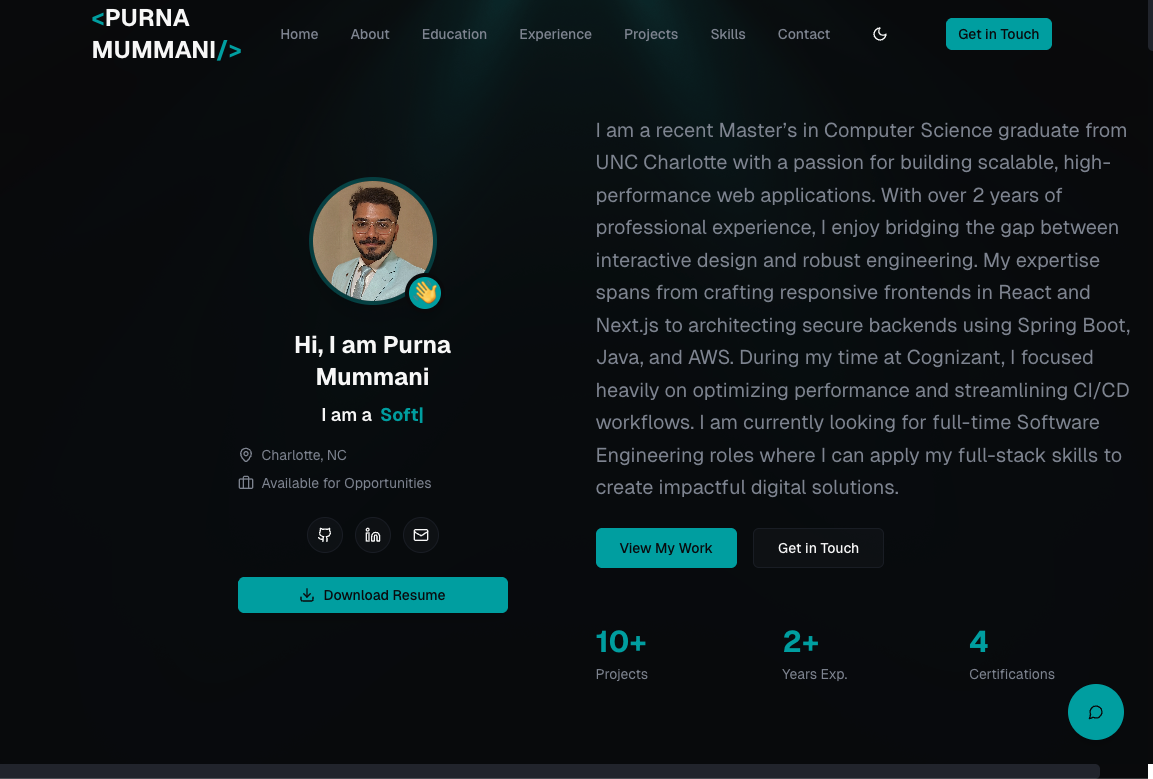Click the email envelope icon
The image size is (1153, 779).
420,535
